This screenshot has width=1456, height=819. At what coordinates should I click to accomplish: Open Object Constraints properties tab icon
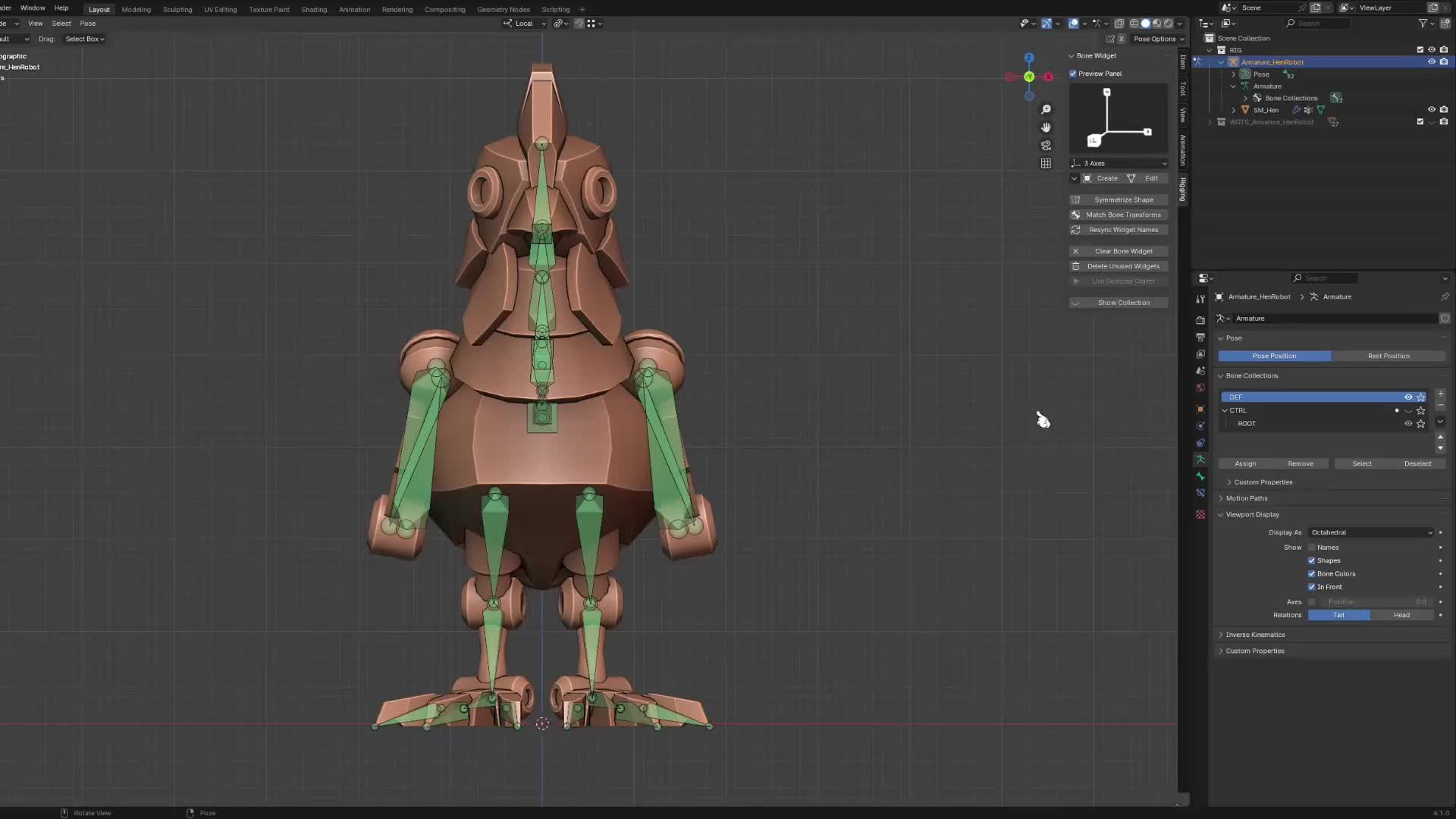point(1200,443)
